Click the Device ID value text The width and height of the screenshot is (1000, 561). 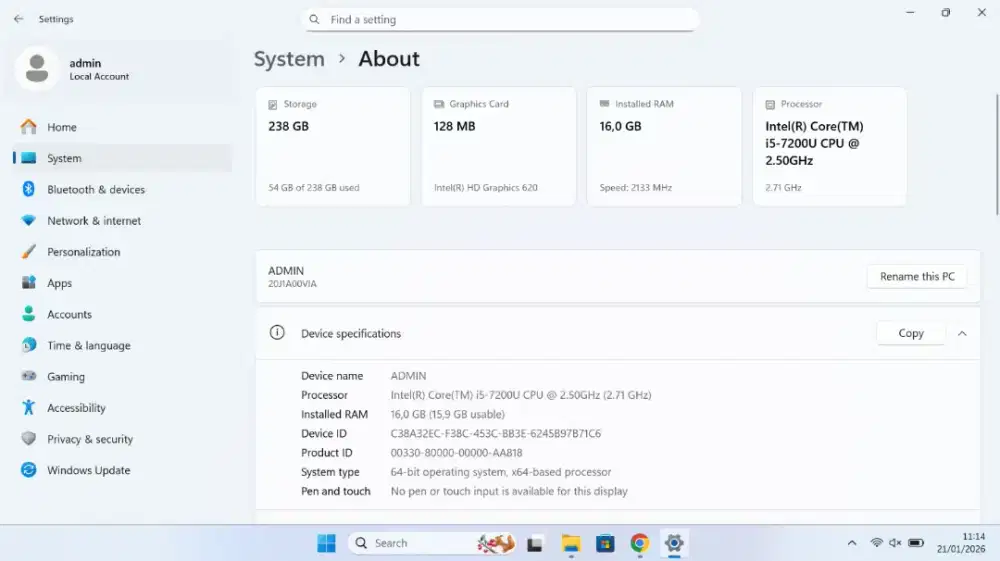[x=496, y=434]
